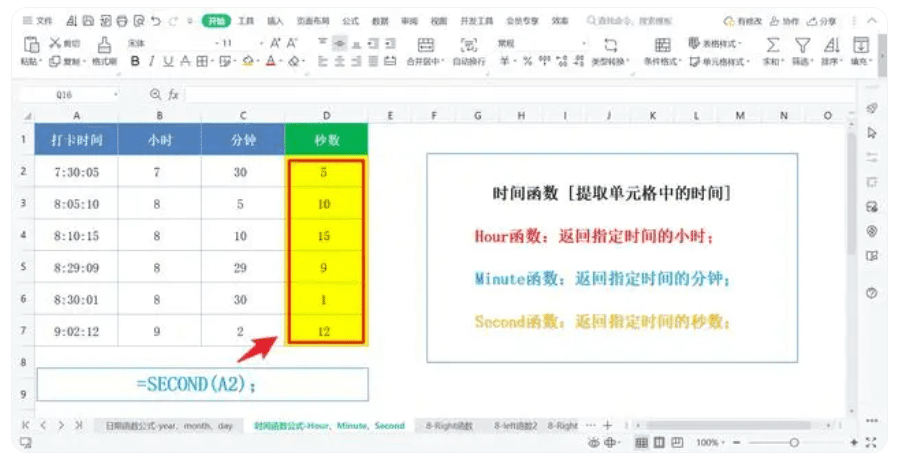Click the formula bar input field
The image size is (903, 461).
point(500,94)
